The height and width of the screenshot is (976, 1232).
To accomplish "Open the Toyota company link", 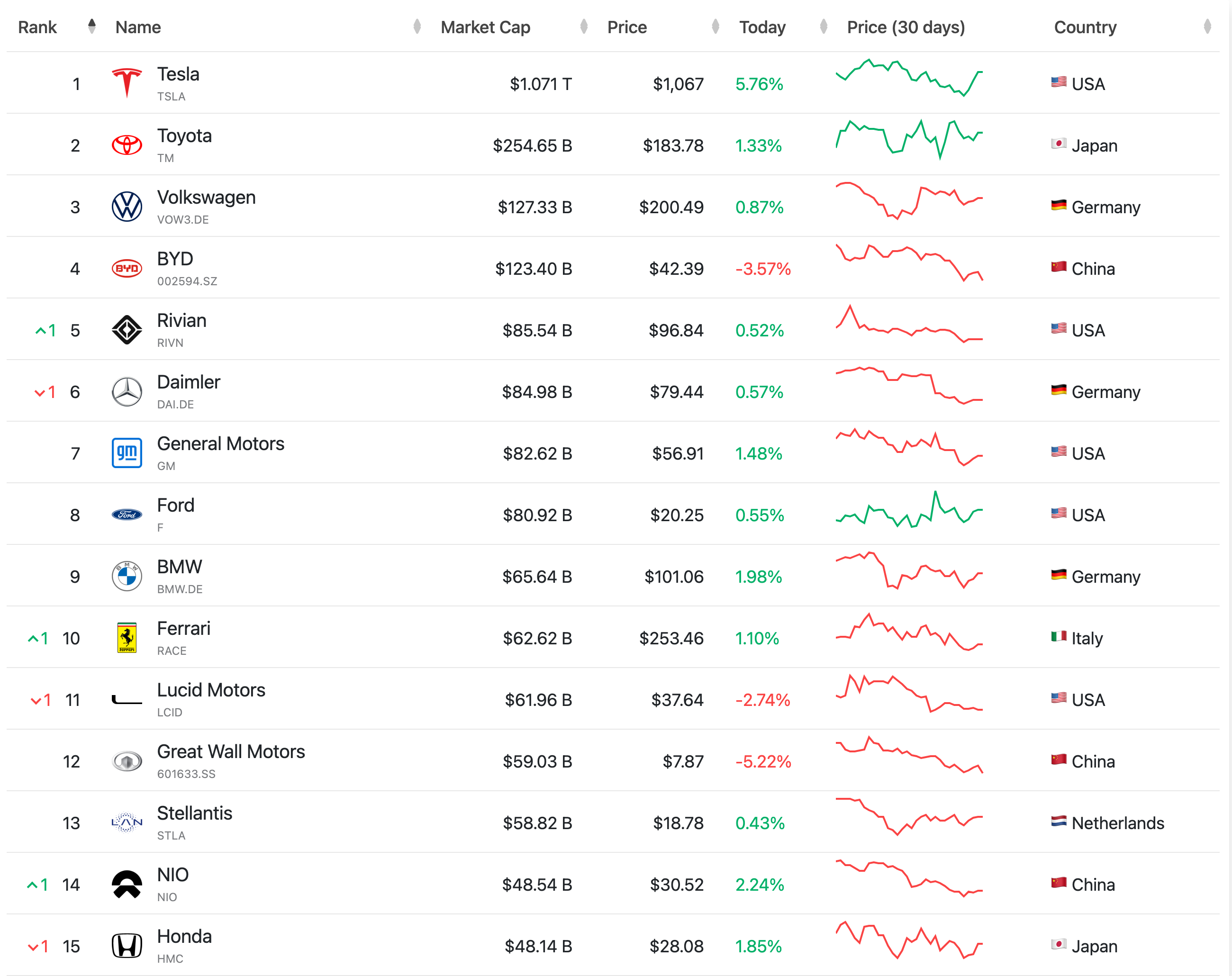I will (185, 136).
